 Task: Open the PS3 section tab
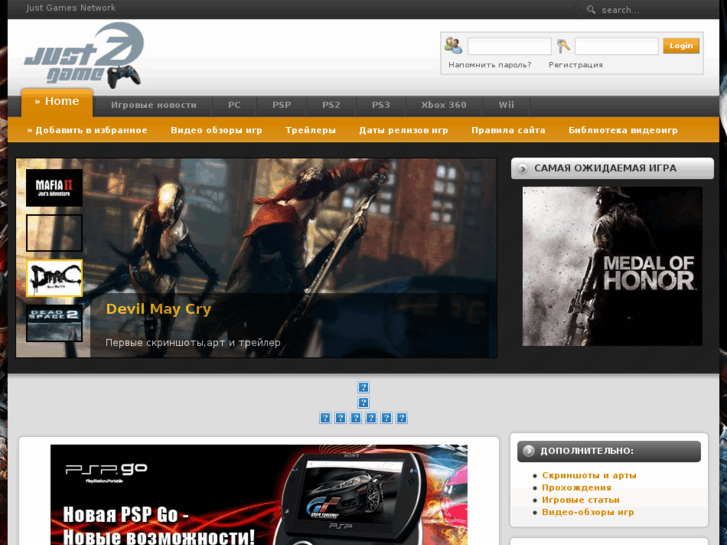pos(381,105)
